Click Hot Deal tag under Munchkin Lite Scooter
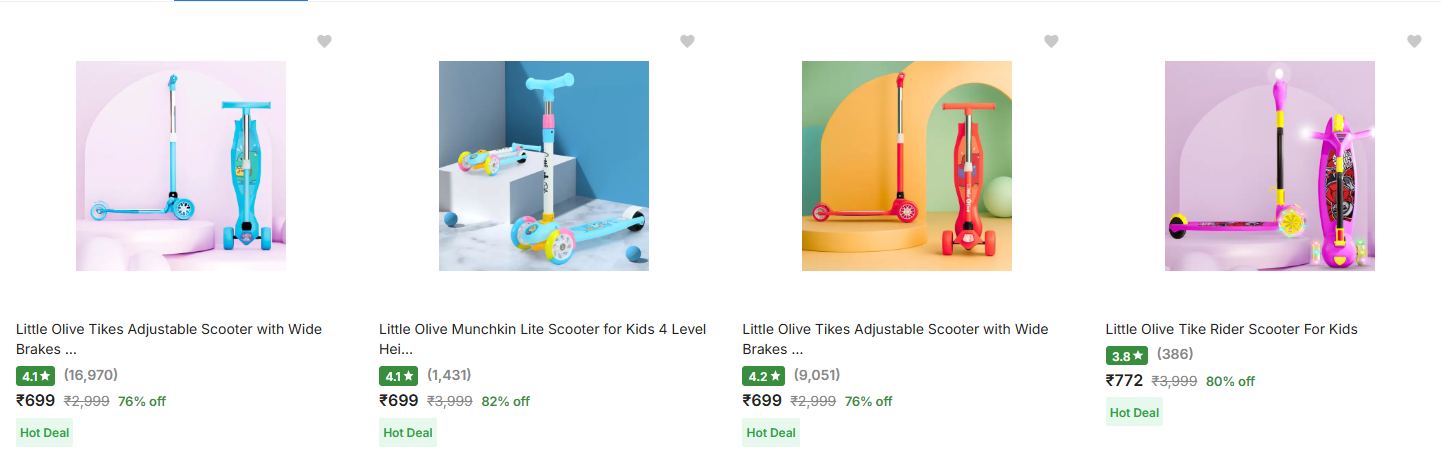The width and height of the screenshot is (1441, 468). (408, 433)
